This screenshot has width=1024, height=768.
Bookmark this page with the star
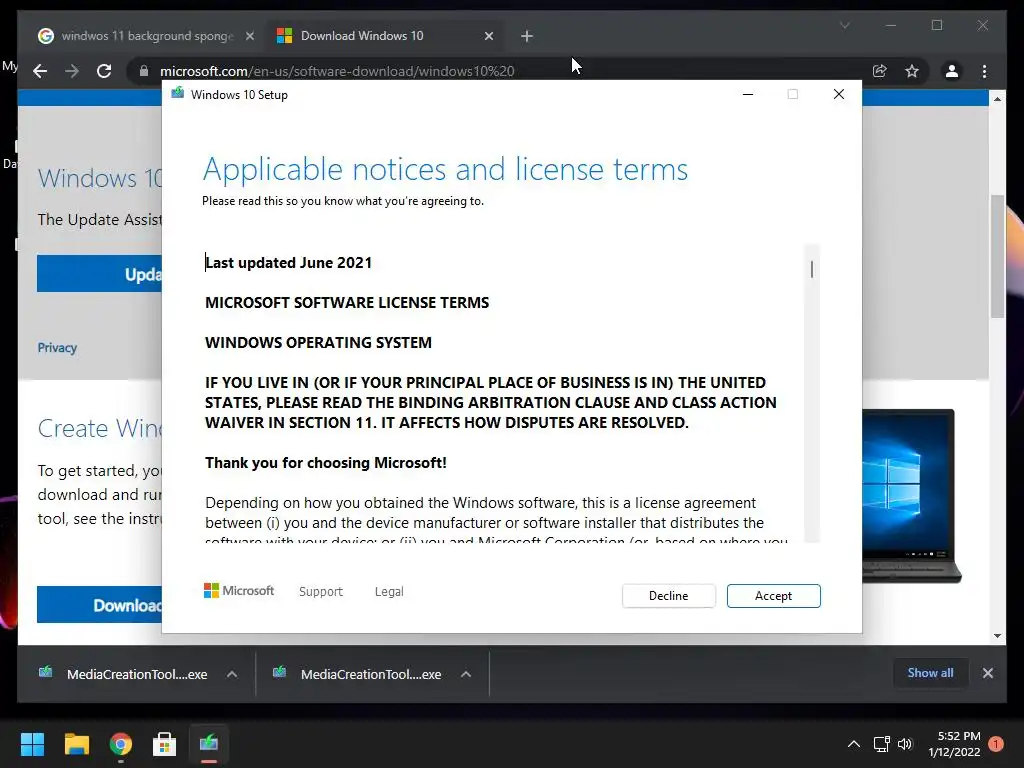(912, 71)
